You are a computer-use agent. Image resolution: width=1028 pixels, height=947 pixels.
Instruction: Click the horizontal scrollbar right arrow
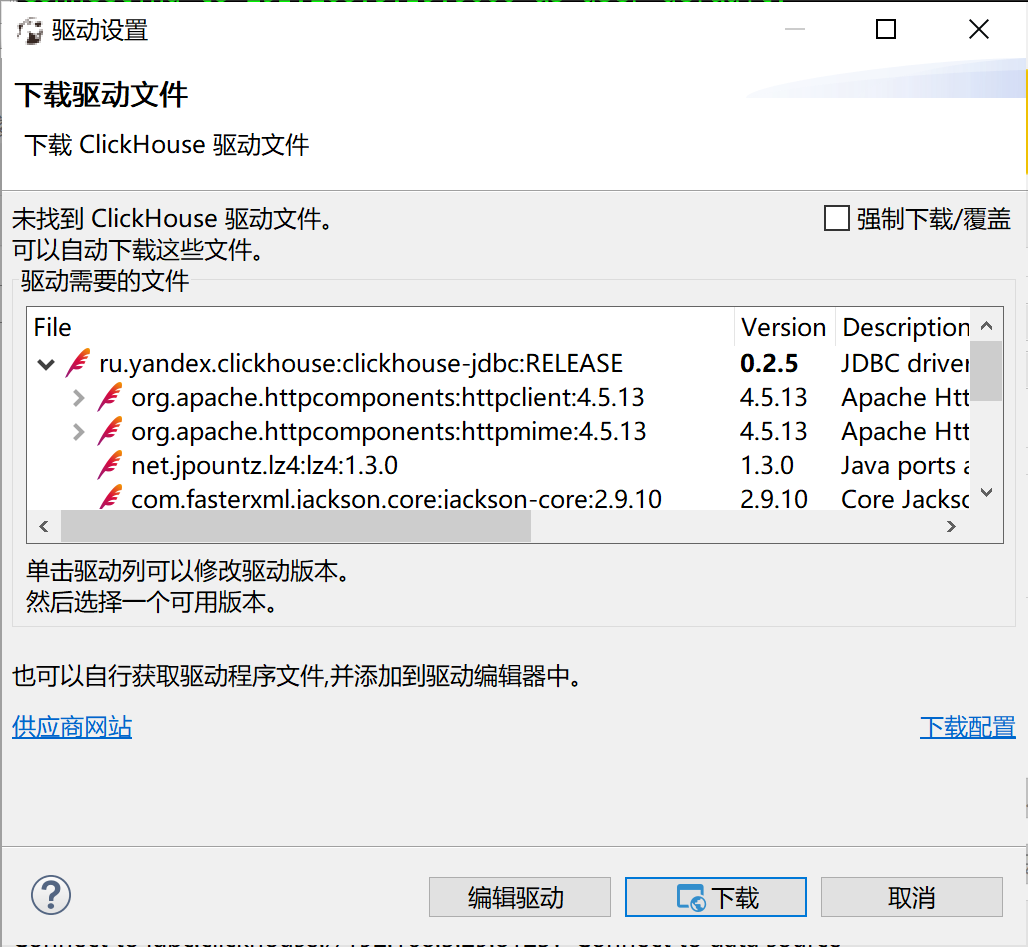tap(951, 527)
